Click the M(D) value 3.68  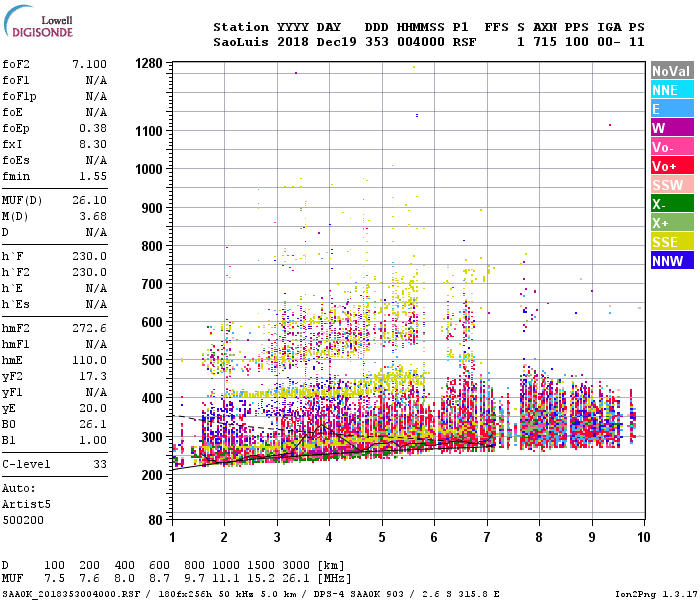coord(93,216)
